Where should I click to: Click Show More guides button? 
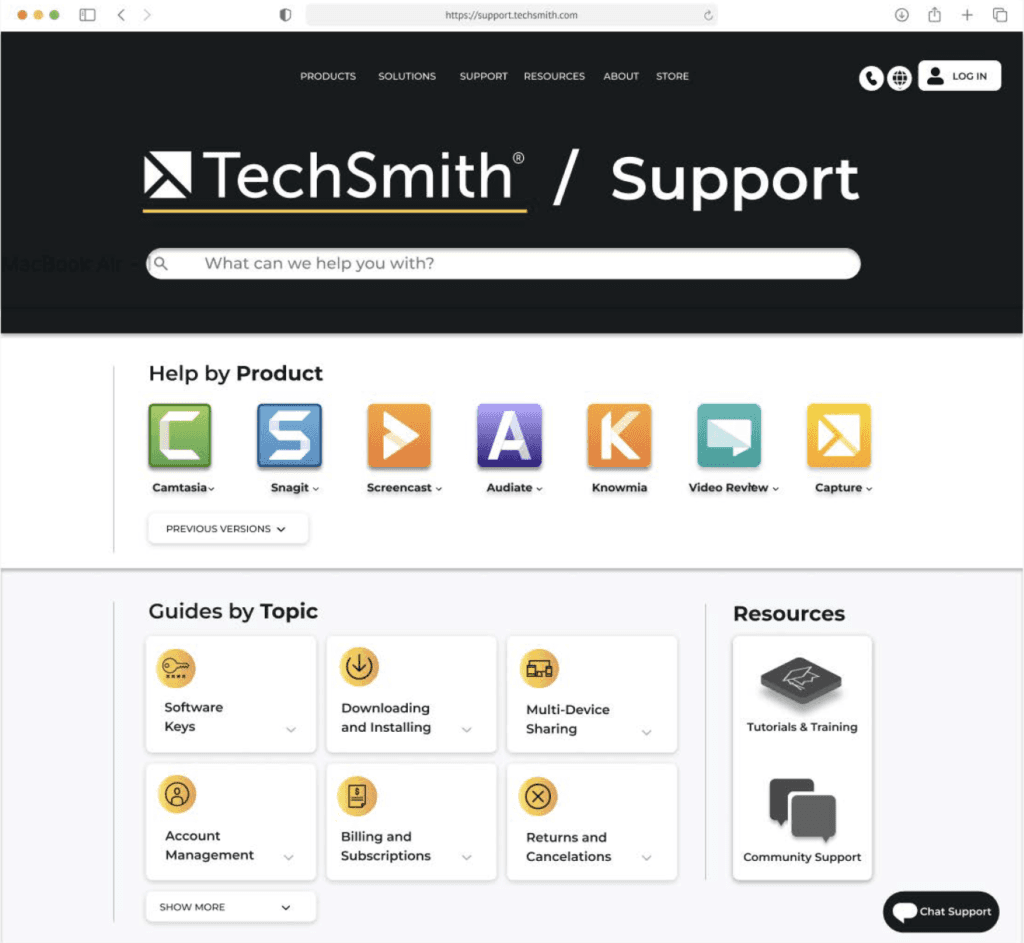coord(231,907)
